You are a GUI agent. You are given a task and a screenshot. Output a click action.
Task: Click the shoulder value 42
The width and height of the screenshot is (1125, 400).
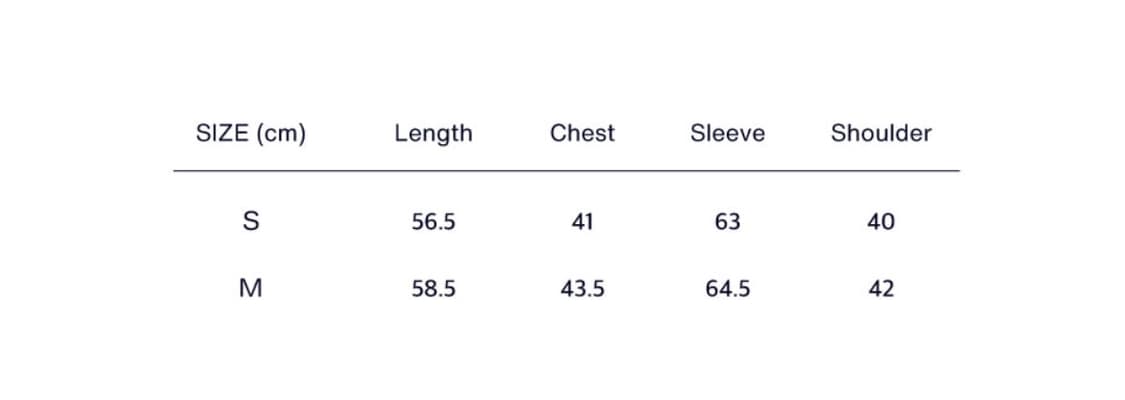tap(880, 290)
